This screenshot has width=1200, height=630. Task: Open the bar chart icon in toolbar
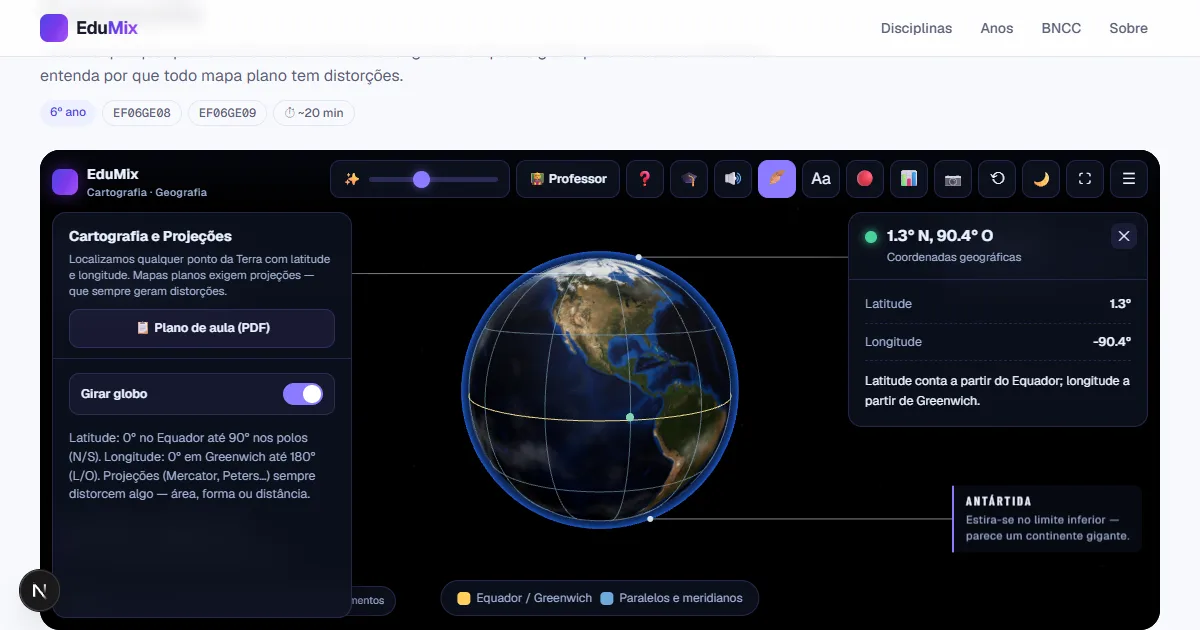[909, 179]
